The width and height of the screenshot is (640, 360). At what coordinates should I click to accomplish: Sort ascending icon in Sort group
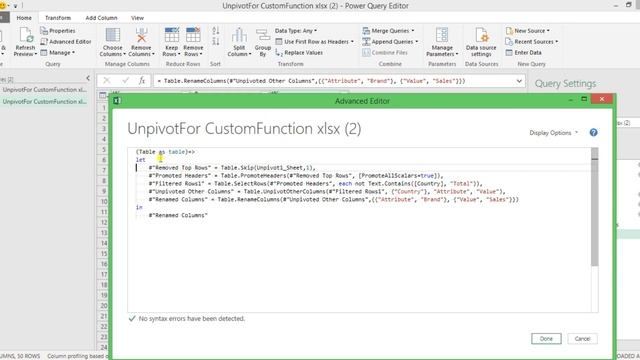tap(216, 31)
